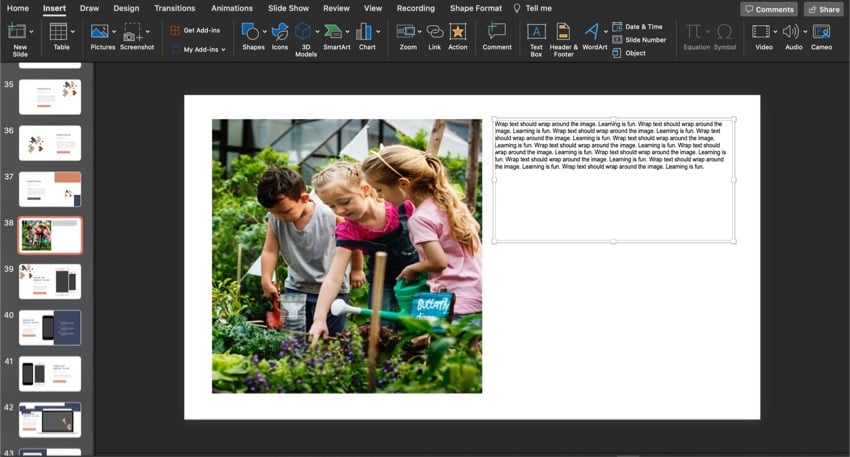Choose the WordArt icon
850x457 pixels.
pyautogui.click(x=592, y=32)
